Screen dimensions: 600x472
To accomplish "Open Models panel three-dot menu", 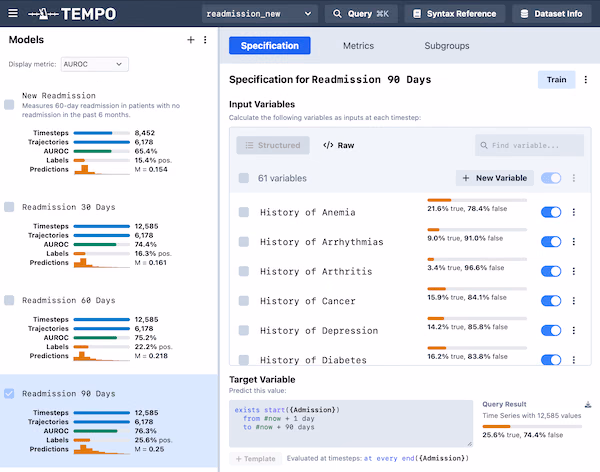I will (x=205, y=40).
